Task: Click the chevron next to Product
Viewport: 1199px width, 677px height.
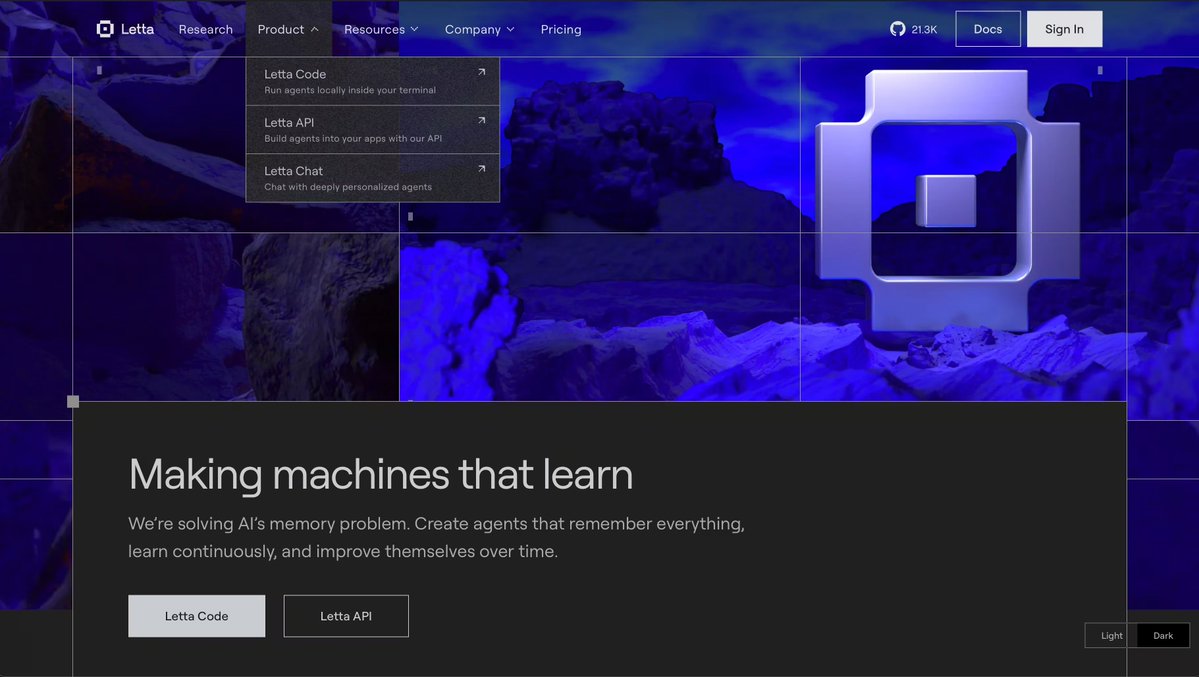Action: (314, 29)
